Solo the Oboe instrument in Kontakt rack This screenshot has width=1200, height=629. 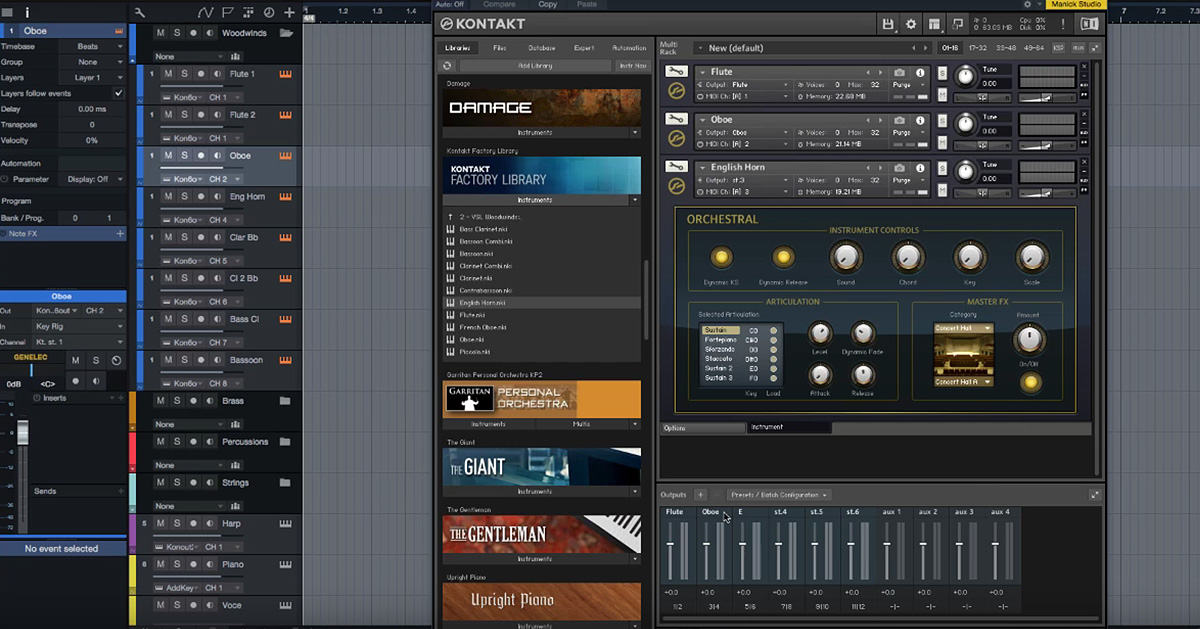click(942, 120)
